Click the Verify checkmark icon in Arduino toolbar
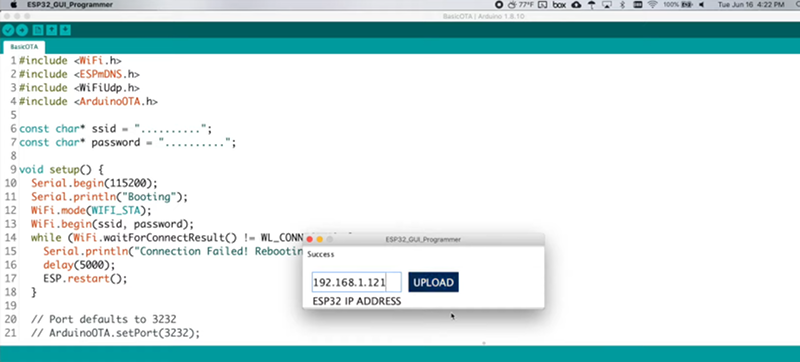Screen dimensions: 800x362 (8, 30)
